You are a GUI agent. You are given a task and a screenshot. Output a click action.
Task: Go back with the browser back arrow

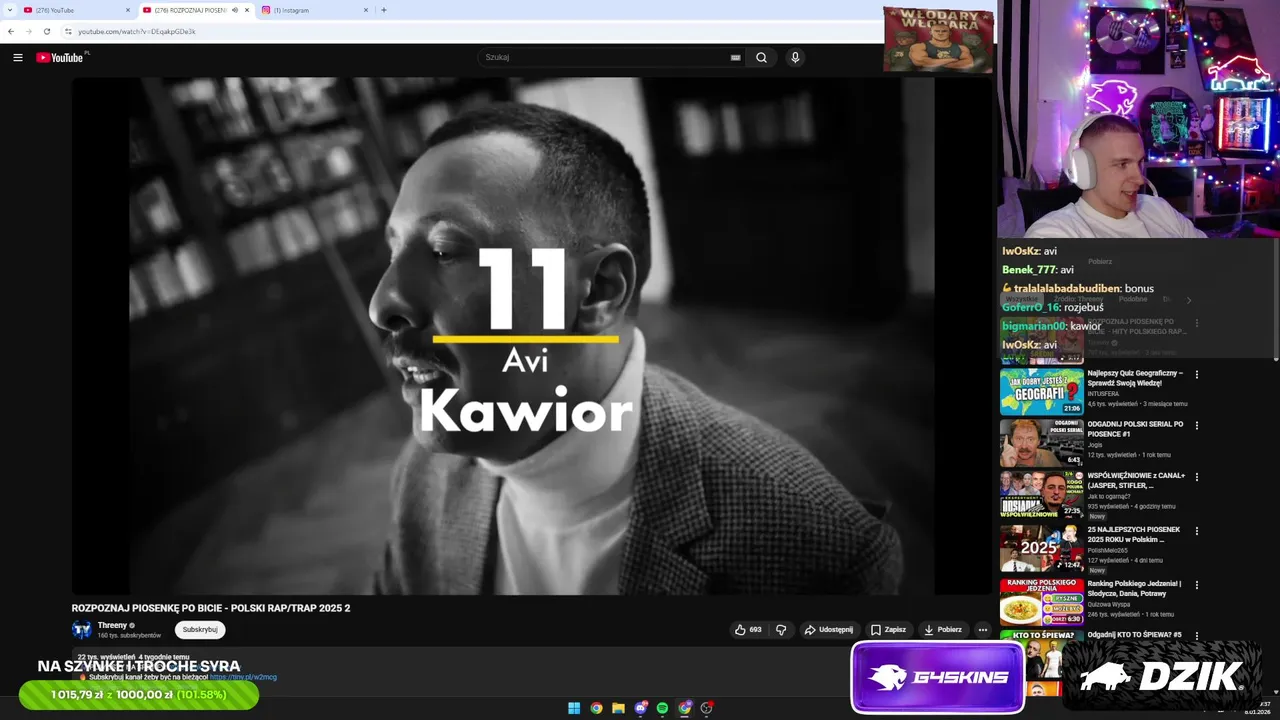[x=11, y=32]
